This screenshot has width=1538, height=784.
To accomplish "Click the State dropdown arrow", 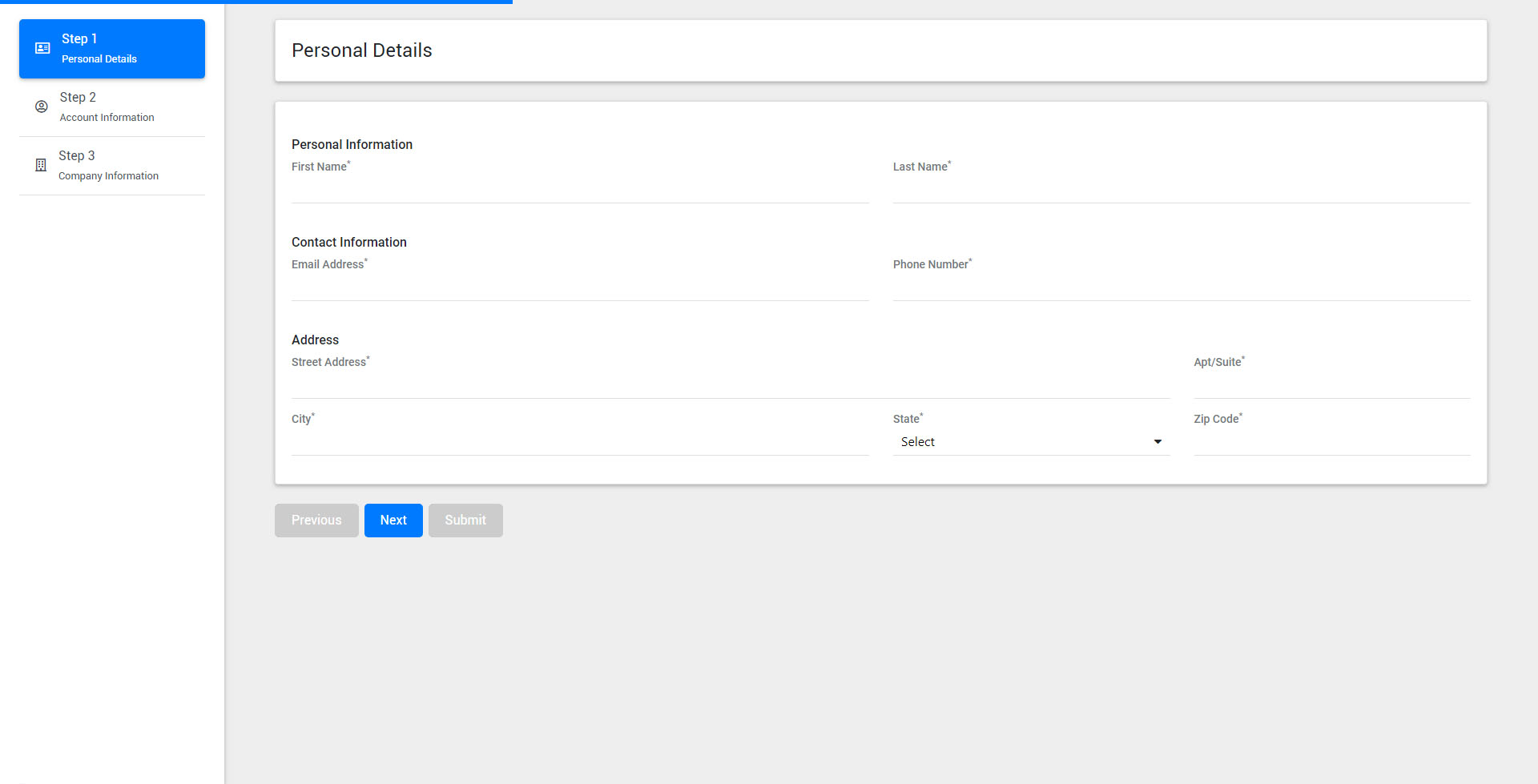I will click(1158, 442).
